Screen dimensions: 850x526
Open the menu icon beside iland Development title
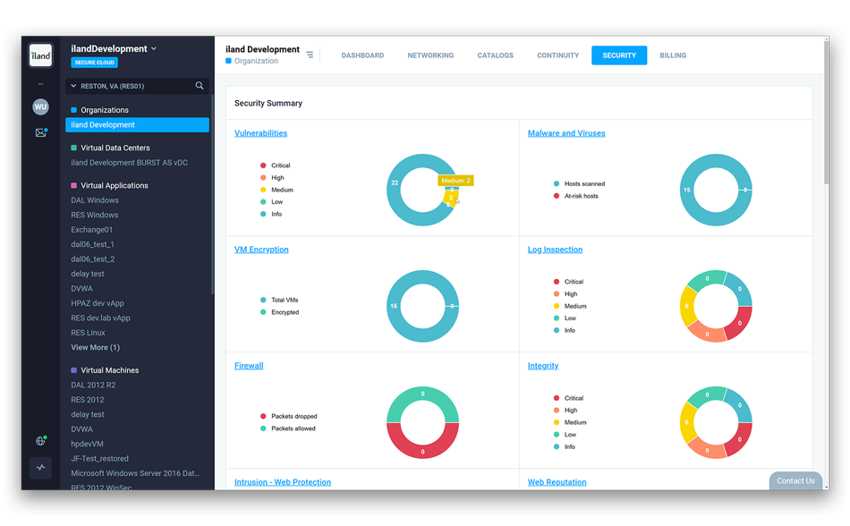[x=310, y=55]
